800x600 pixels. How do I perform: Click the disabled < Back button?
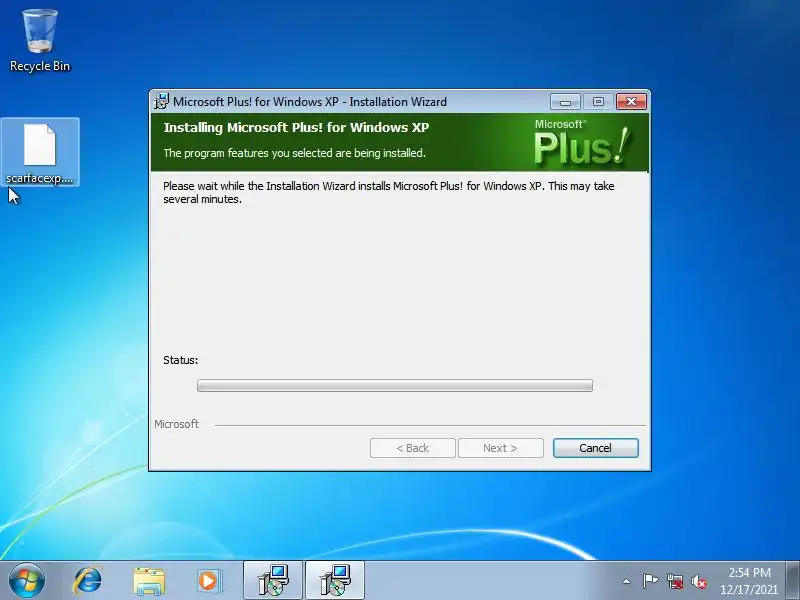[x=413, y=448]
